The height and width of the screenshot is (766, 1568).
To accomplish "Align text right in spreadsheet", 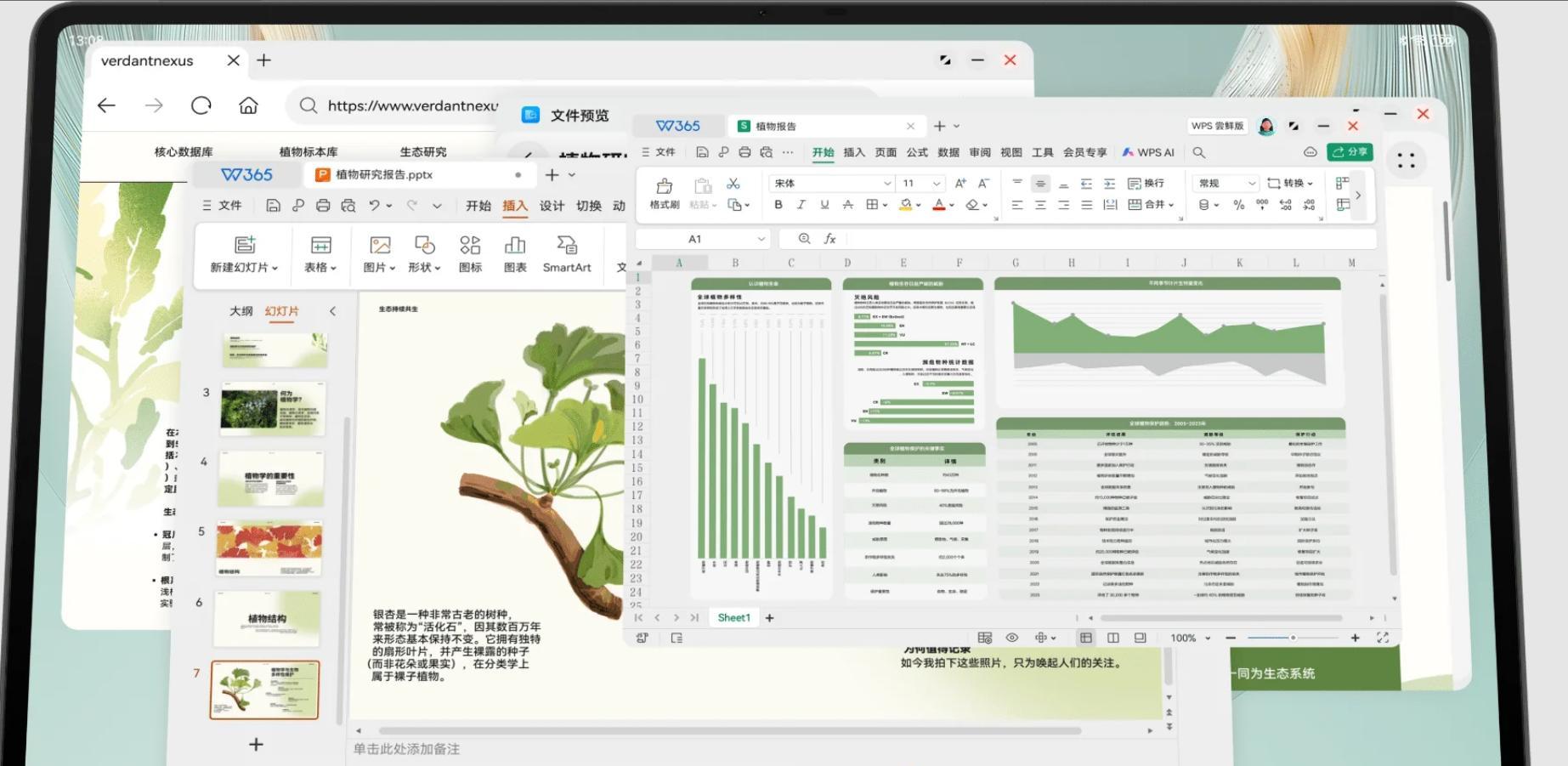I will [x=1063, y=205].
